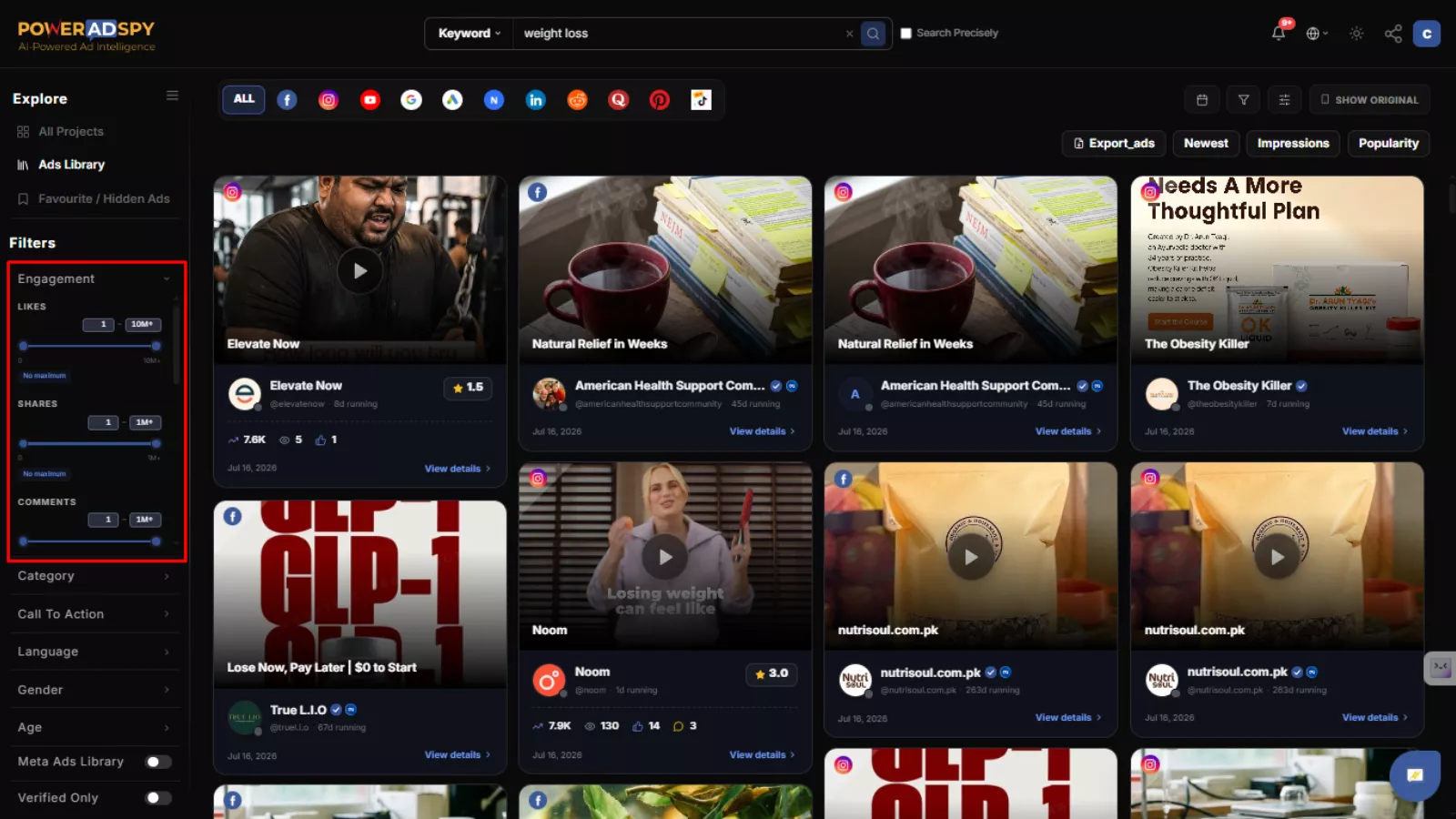Viewport: 1456px width, 819px height.
Task: Sort ads by Impressions
Action: pyautogui.click(x=1293, y=144)
